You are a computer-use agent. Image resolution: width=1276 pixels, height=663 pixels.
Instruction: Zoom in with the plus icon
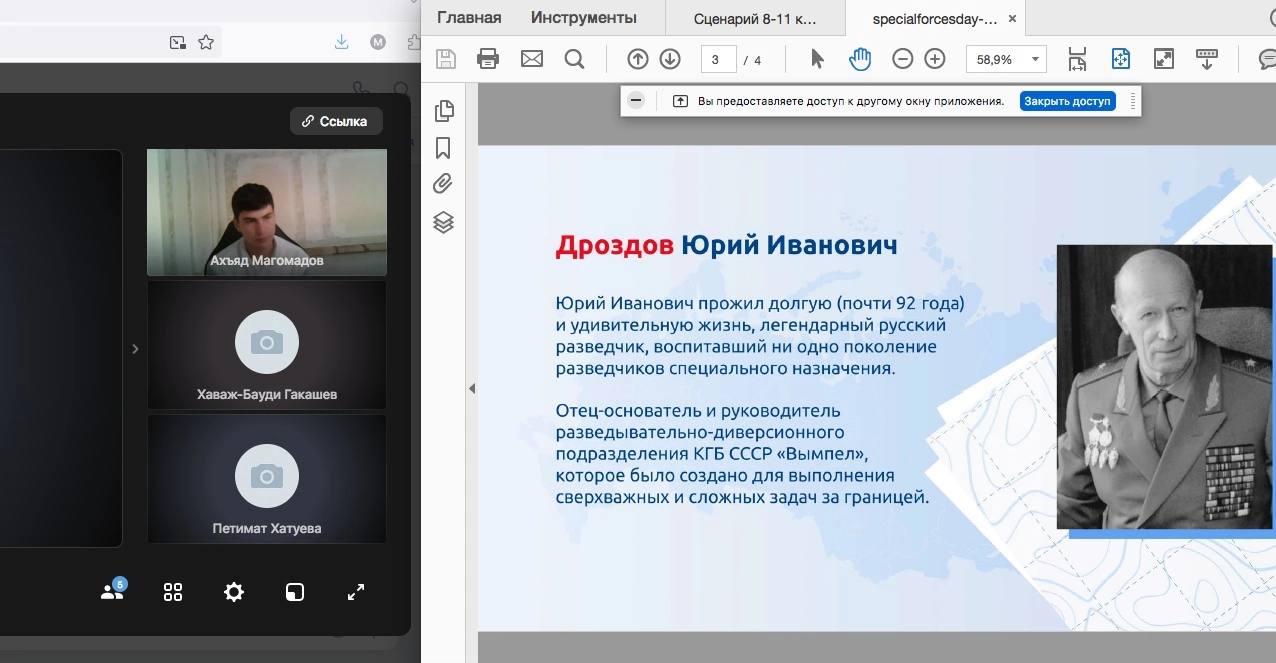tap(935, 59)
